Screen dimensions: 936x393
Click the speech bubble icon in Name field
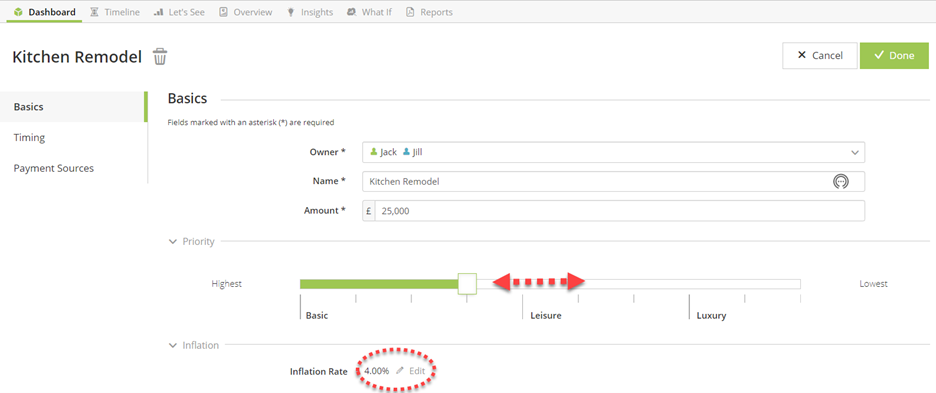click(840, 182)
